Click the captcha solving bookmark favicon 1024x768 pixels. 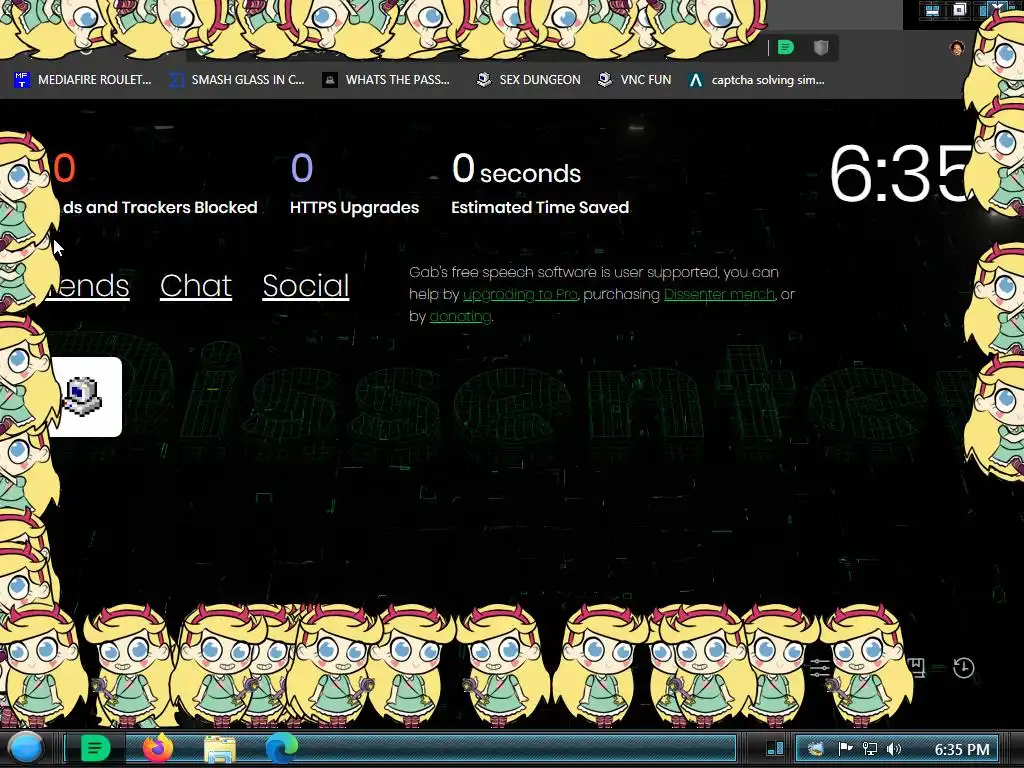pyautogui.click(x=696, y=80)
